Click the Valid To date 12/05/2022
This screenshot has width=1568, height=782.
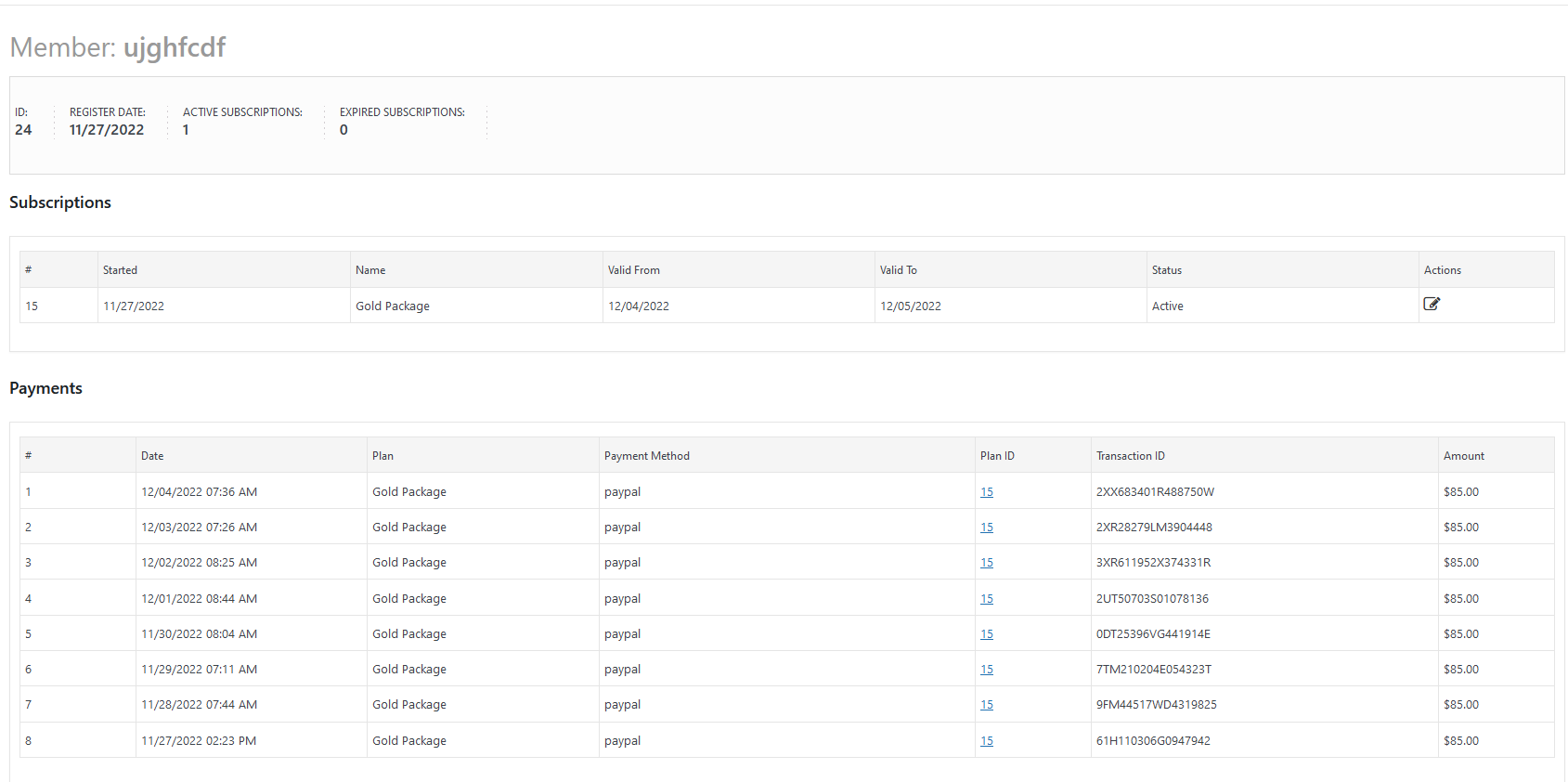(x=911, y=306)
